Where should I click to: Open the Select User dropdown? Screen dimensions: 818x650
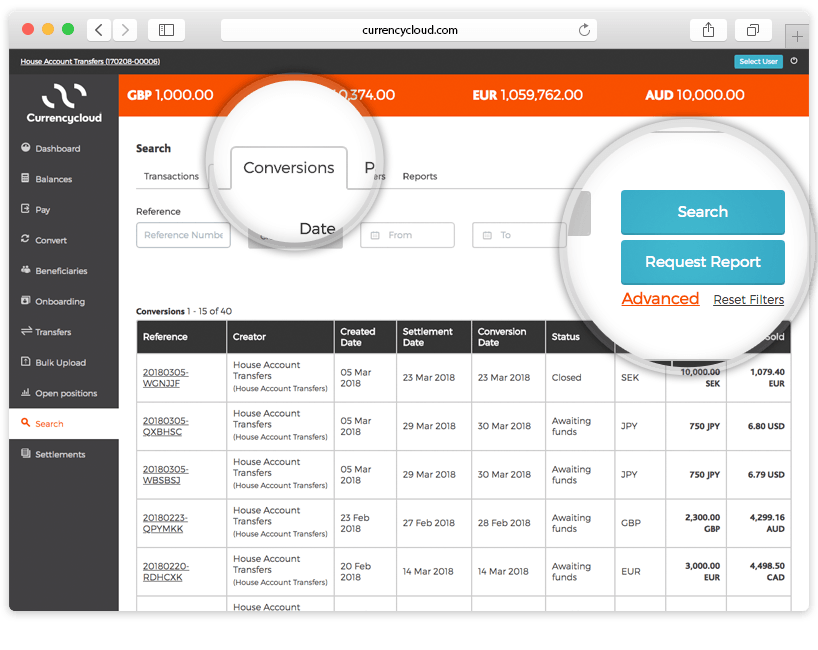[758, 61]
